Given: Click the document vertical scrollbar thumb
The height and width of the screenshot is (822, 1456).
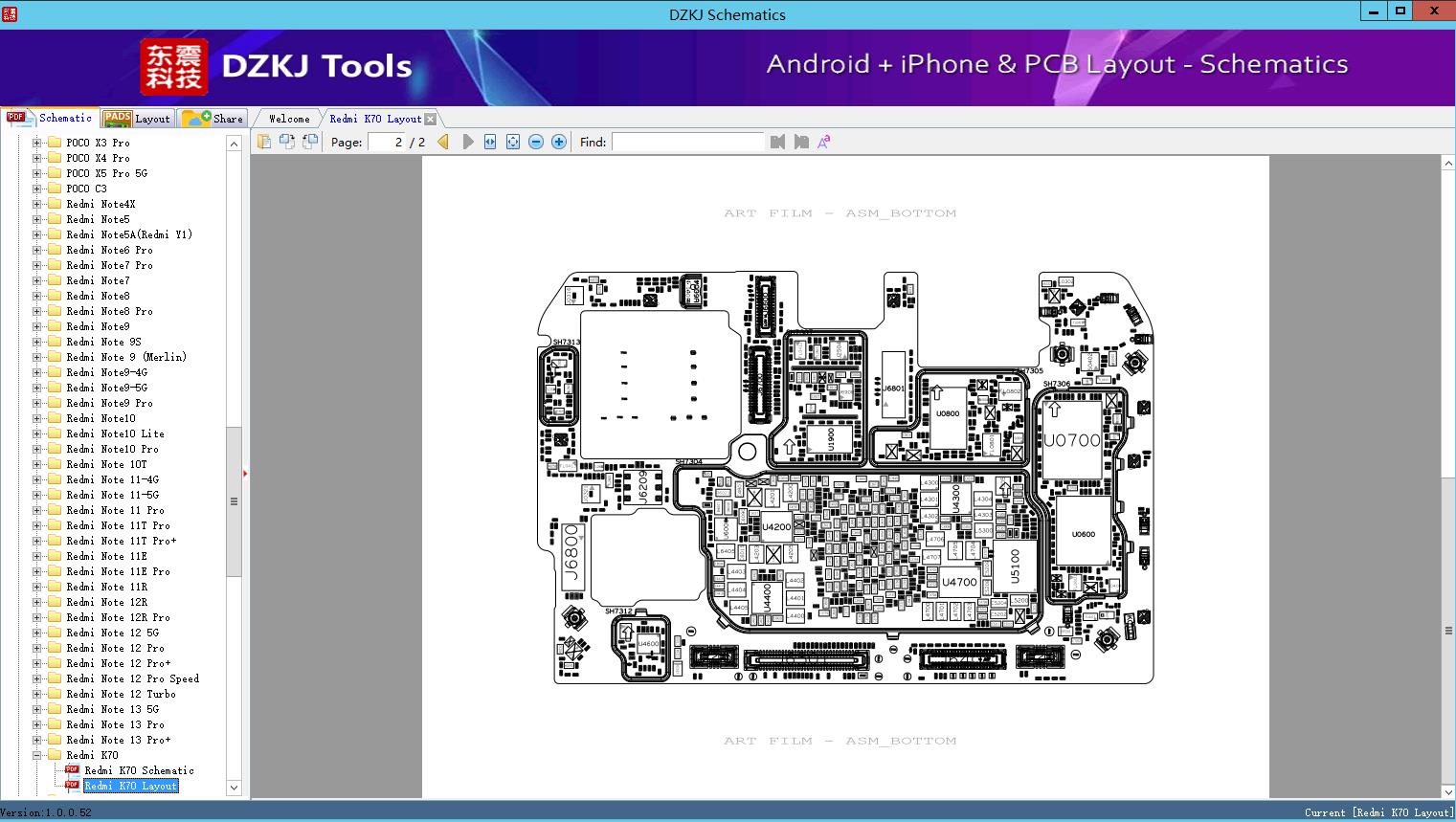Looking at the screenshot, I should pyautogui.click(x=1448, y=631).
